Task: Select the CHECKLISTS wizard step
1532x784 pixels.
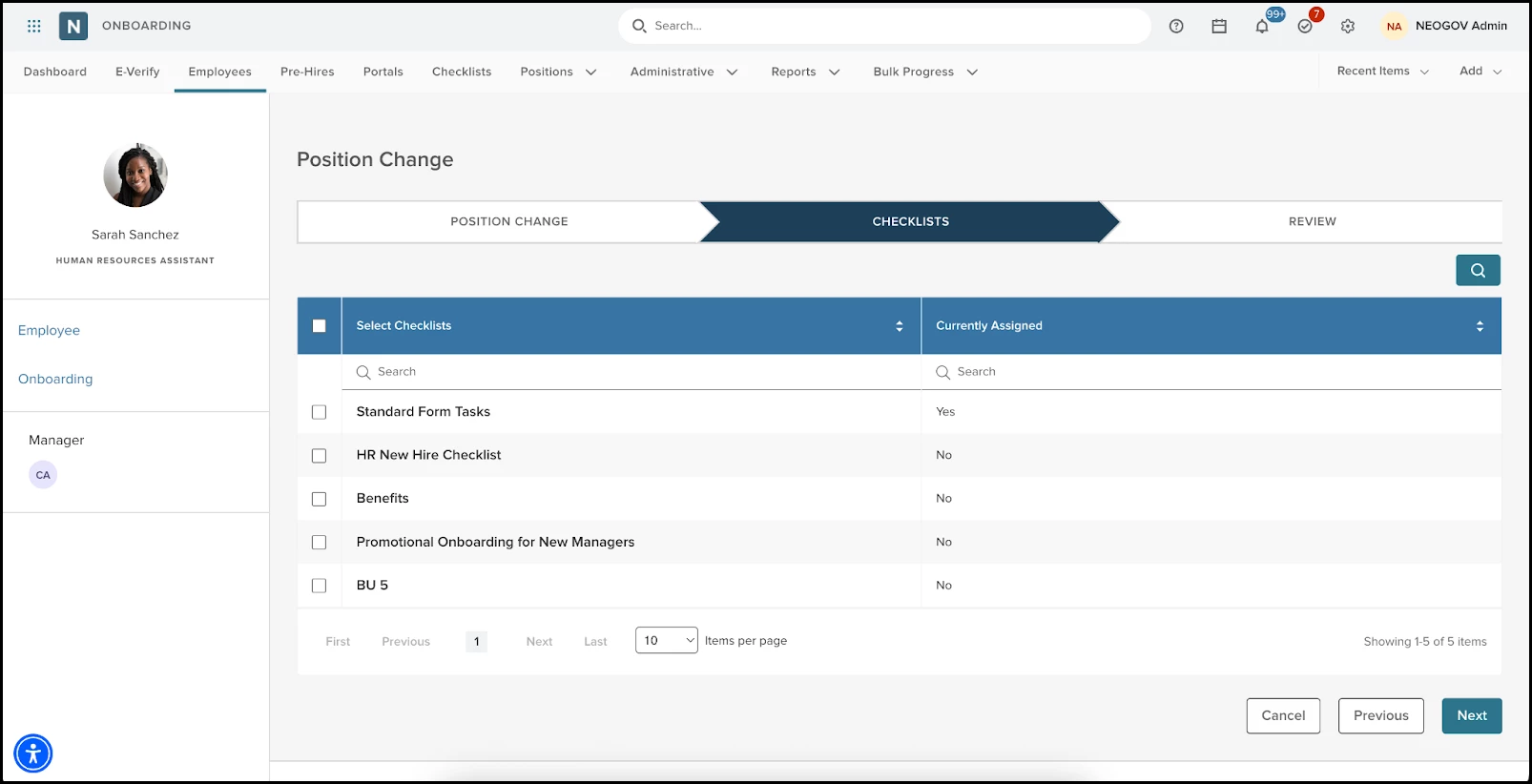Action: pyautogui.click(x=910, y=221)
